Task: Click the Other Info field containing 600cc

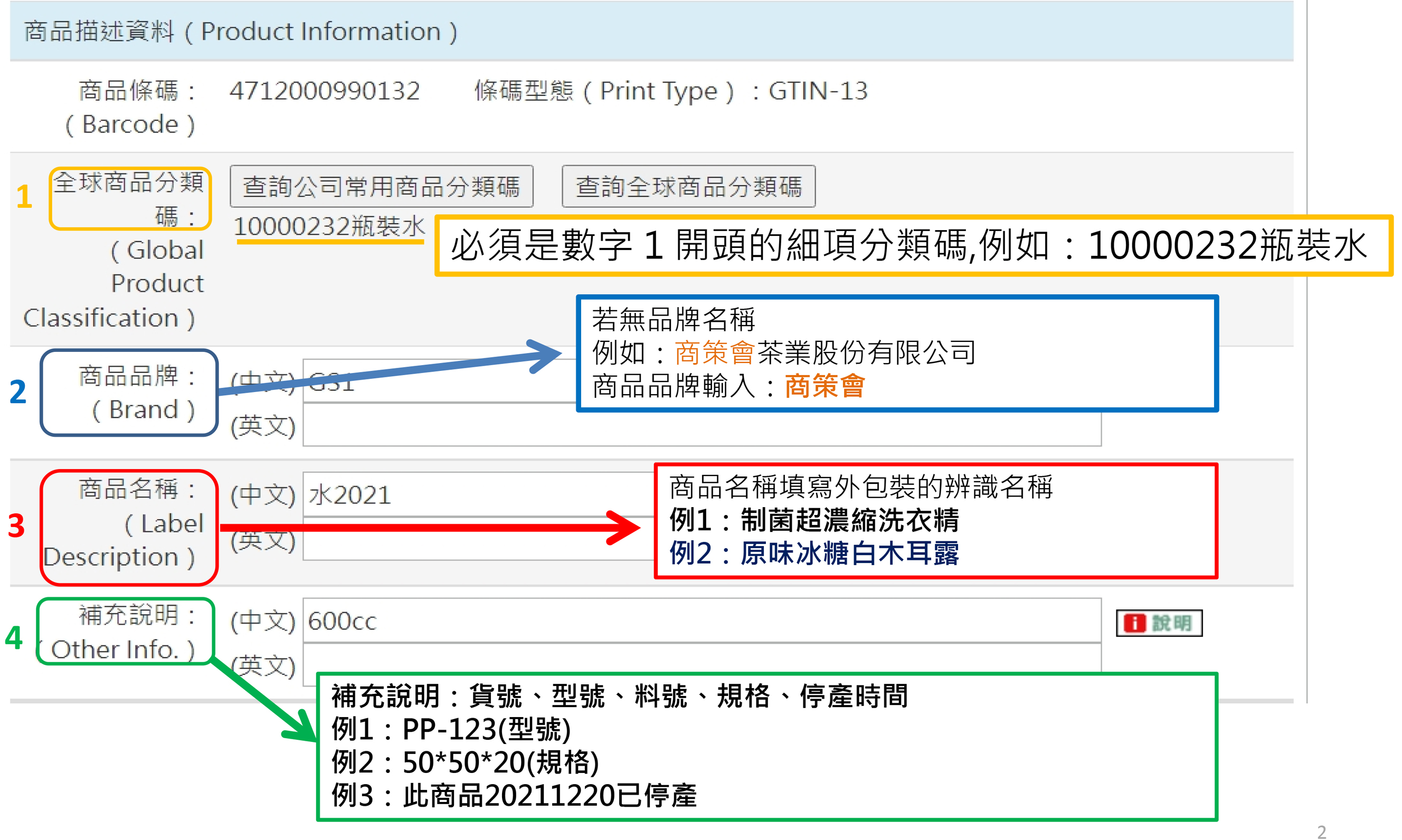Action: tap(702, 621)
